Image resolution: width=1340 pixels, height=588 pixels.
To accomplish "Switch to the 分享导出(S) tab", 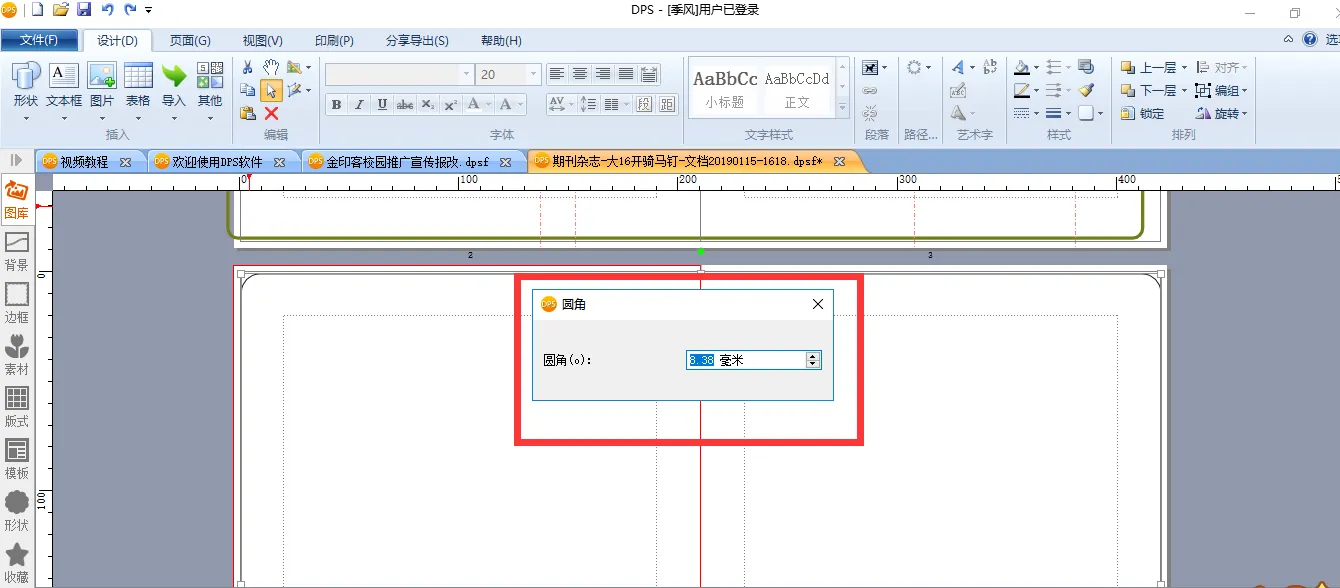I will pos(417,41).
